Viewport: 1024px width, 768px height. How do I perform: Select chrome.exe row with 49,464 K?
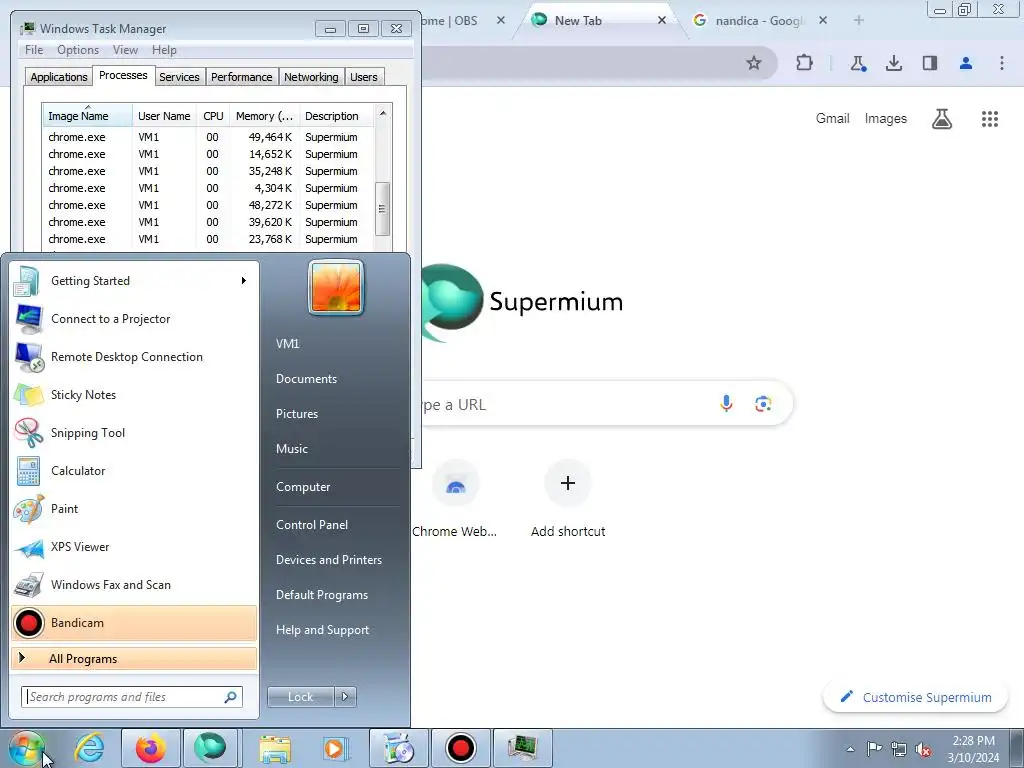click(x=208, y=137)
